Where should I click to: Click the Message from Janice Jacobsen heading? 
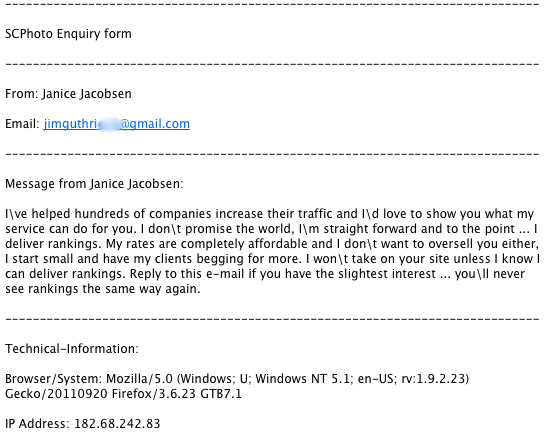click(94, 184)
